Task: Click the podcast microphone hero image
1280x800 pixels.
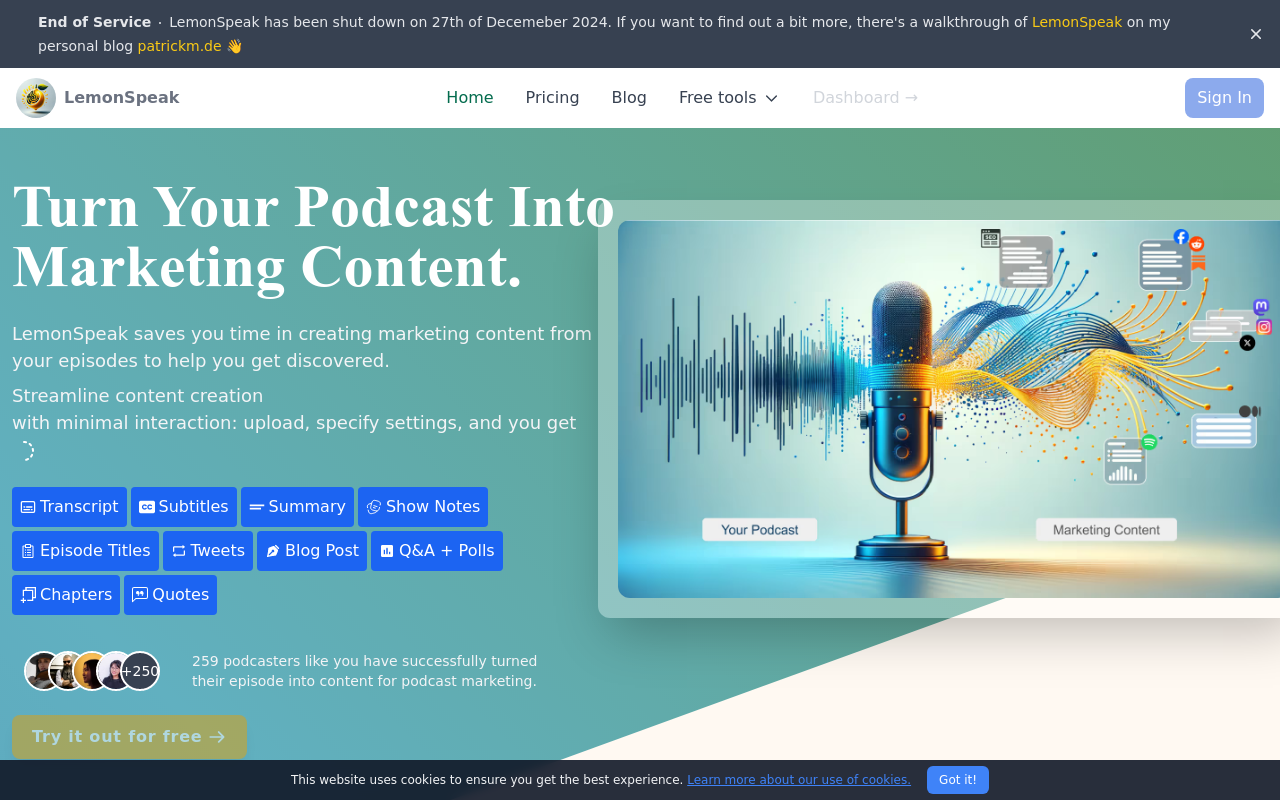Action: pyautogui.click(x=949, y=409)
